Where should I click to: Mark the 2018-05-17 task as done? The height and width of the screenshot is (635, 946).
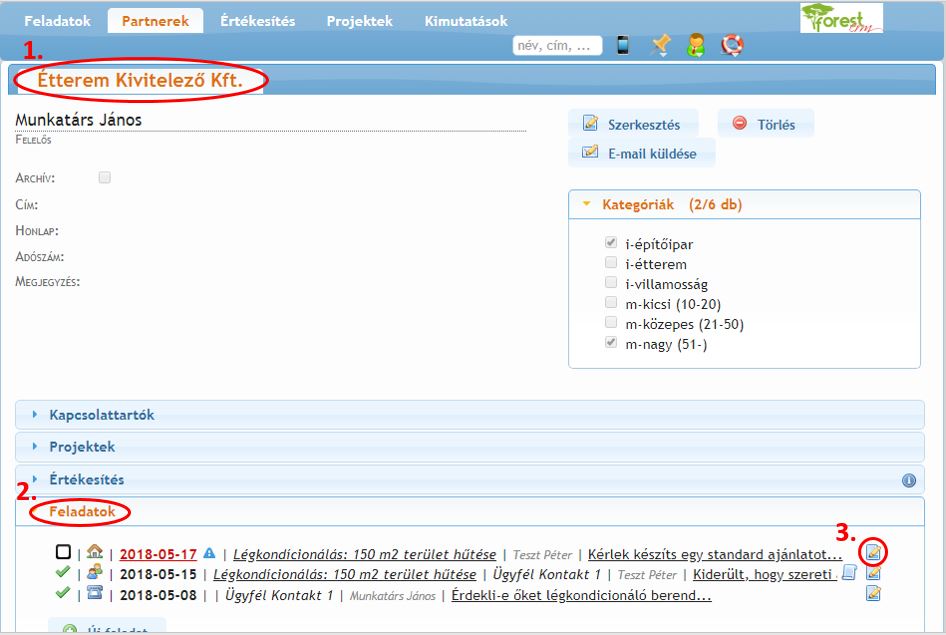(x=64, y=552)
